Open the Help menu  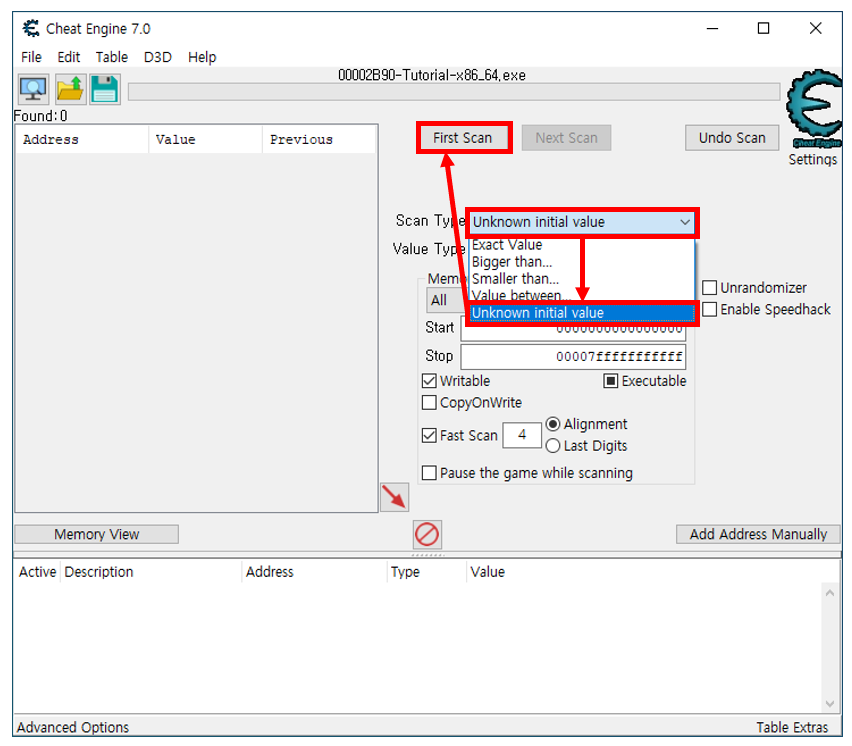point(202,57)
